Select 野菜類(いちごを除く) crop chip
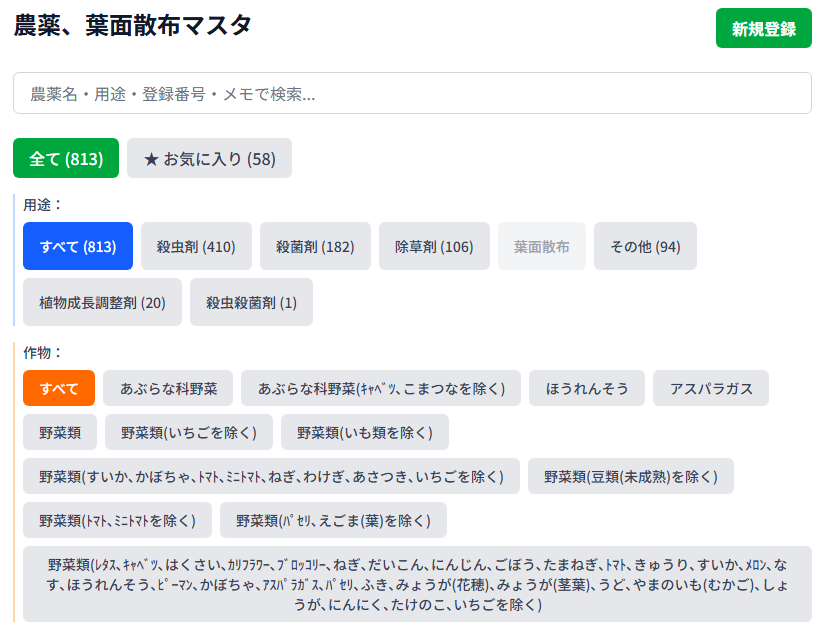827x630 pixels. click(189, 432)
